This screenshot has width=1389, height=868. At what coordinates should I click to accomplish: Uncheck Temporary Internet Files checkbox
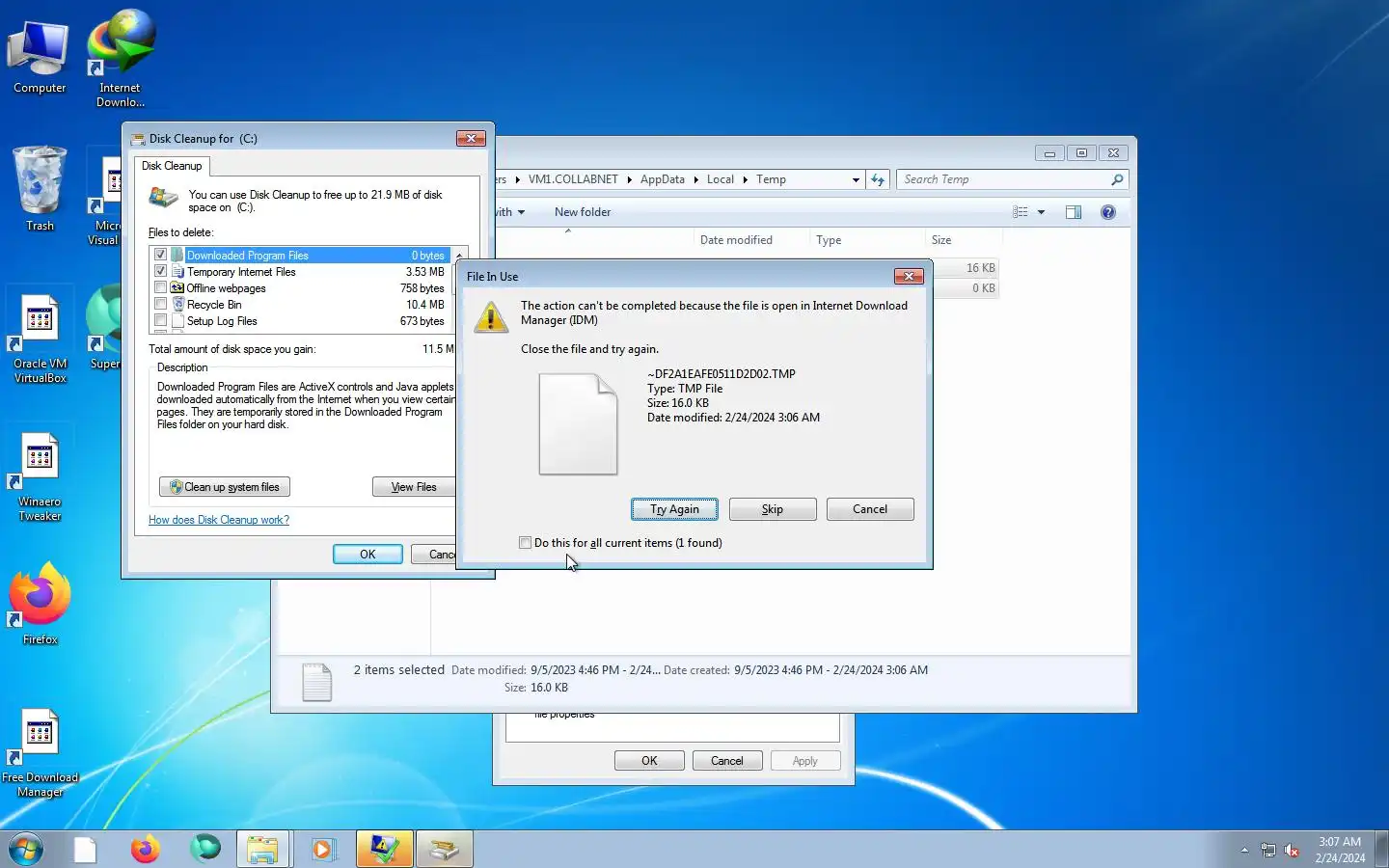point(160,272)
